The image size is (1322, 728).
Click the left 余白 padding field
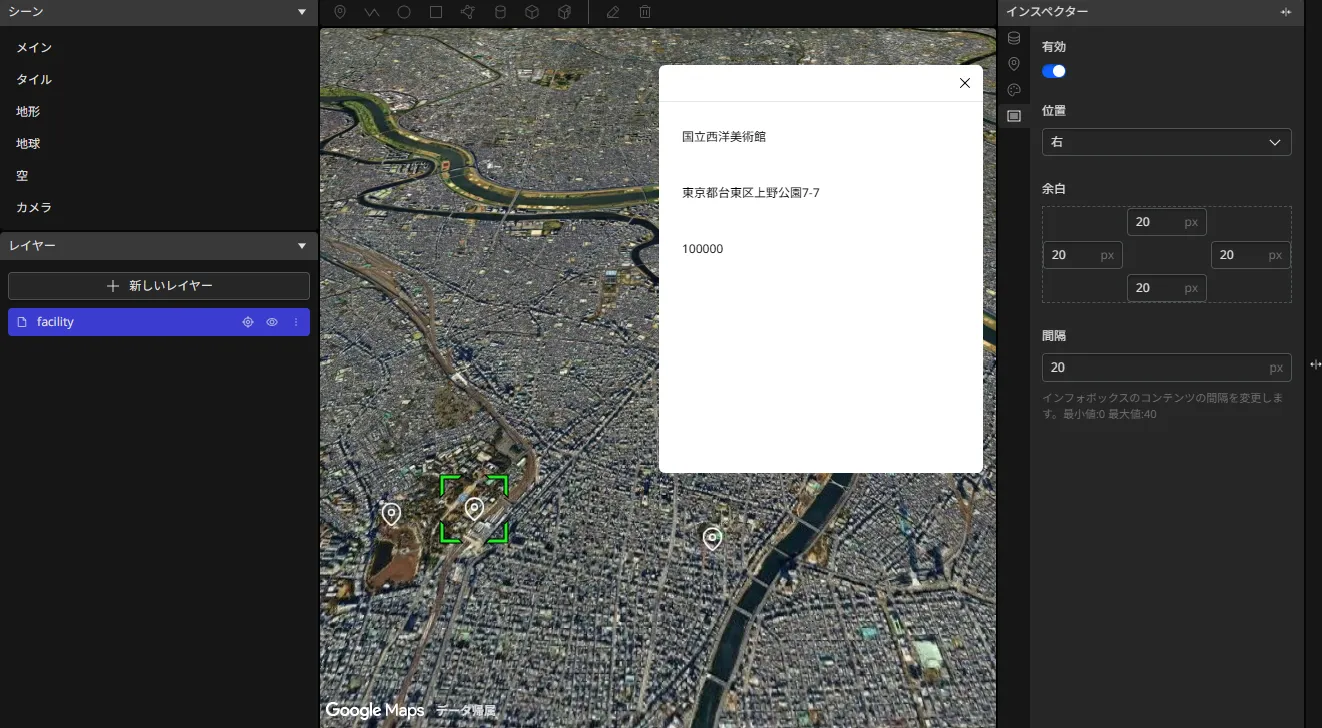coord(1082,255)
